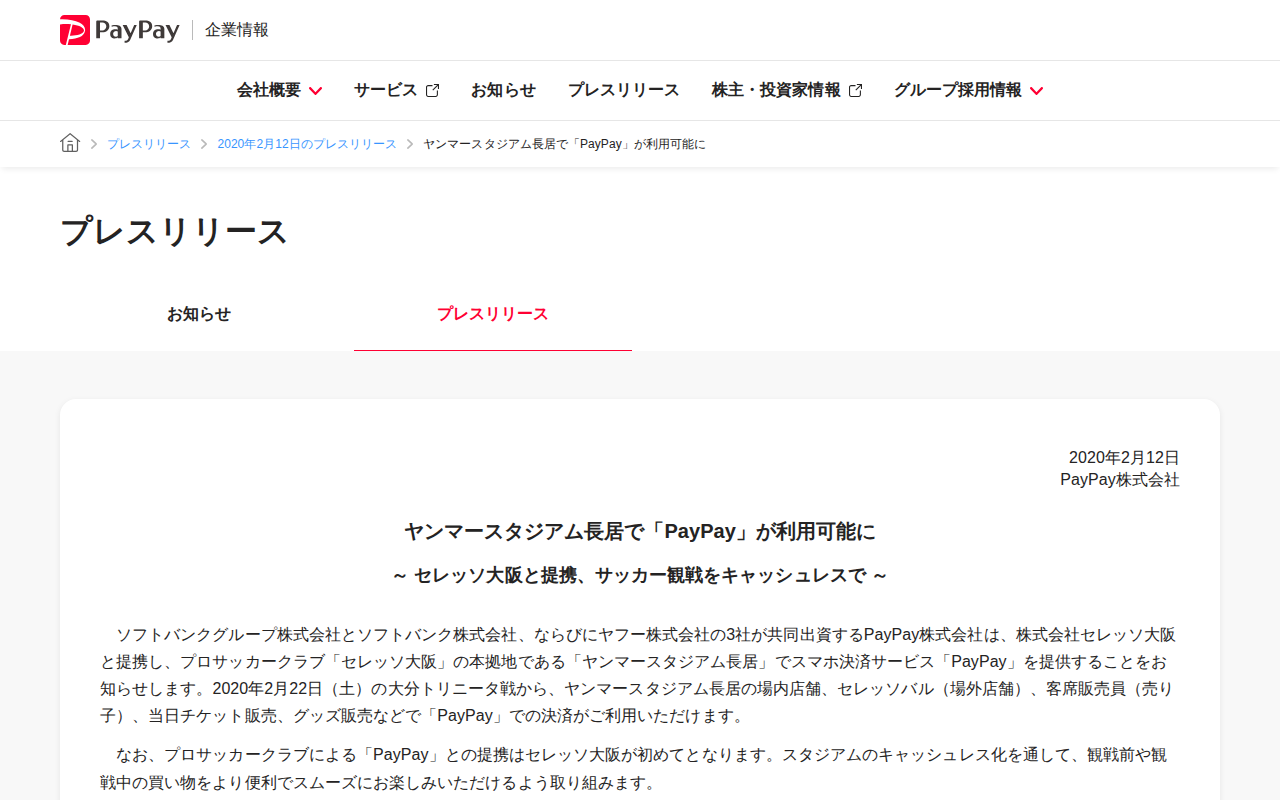Image resolution: width=1280 pixels, height=800 pixels.
Task: Expand the chevron next to グループ採用情報
Action: click(x=1036, y=91)
